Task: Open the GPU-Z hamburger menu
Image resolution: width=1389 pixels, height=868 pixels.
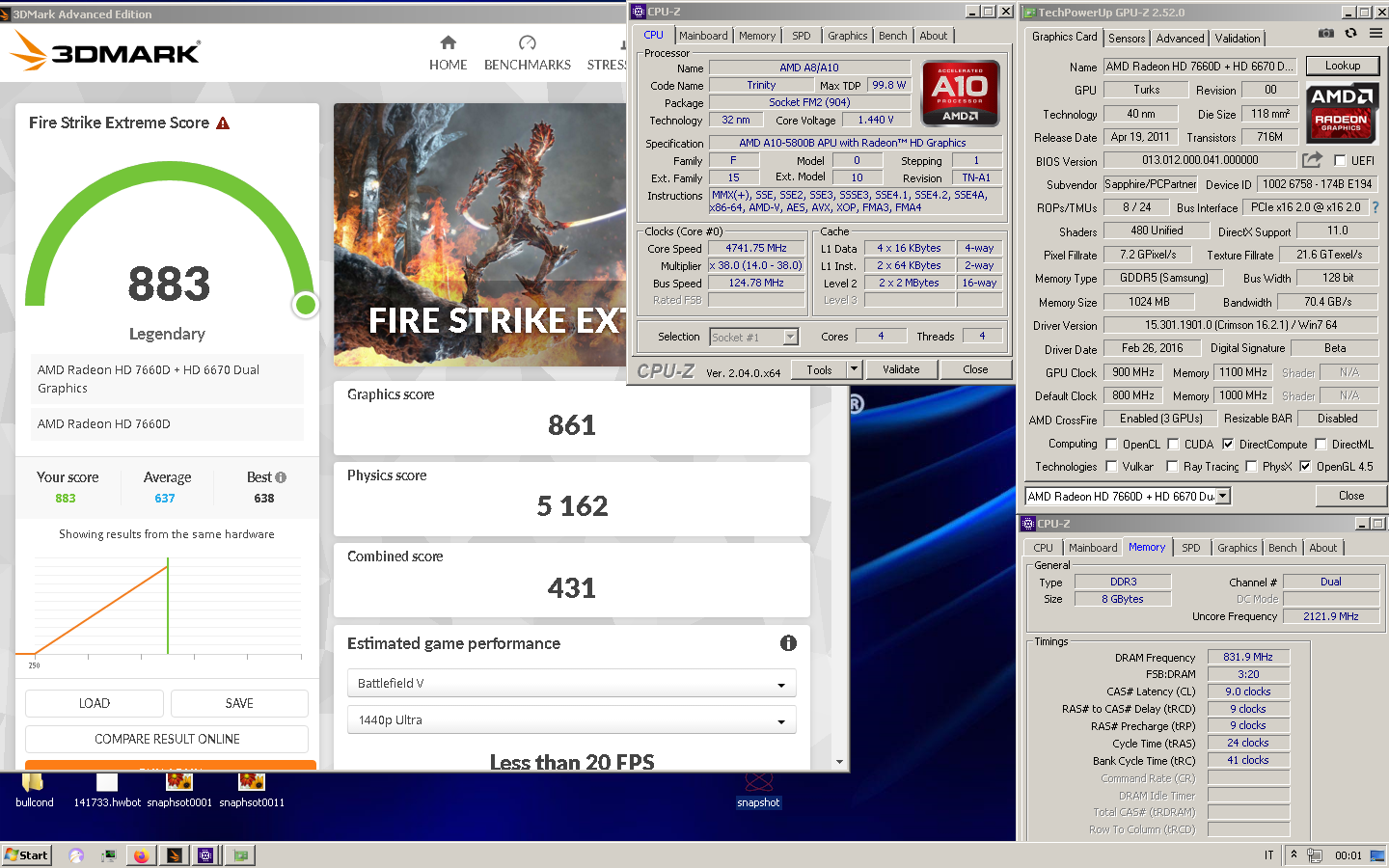Action: pos(1375,33)
